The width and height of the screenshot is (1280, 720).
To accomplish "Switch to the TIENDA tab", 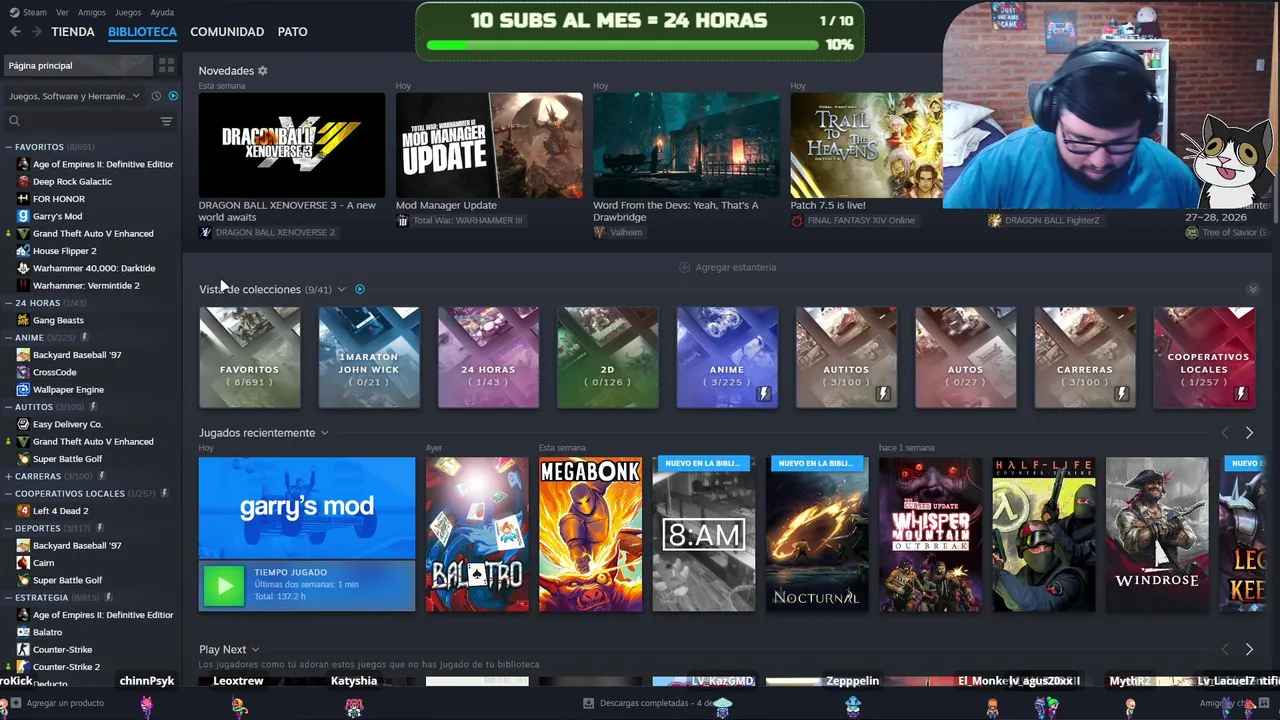I will [73, 32].
